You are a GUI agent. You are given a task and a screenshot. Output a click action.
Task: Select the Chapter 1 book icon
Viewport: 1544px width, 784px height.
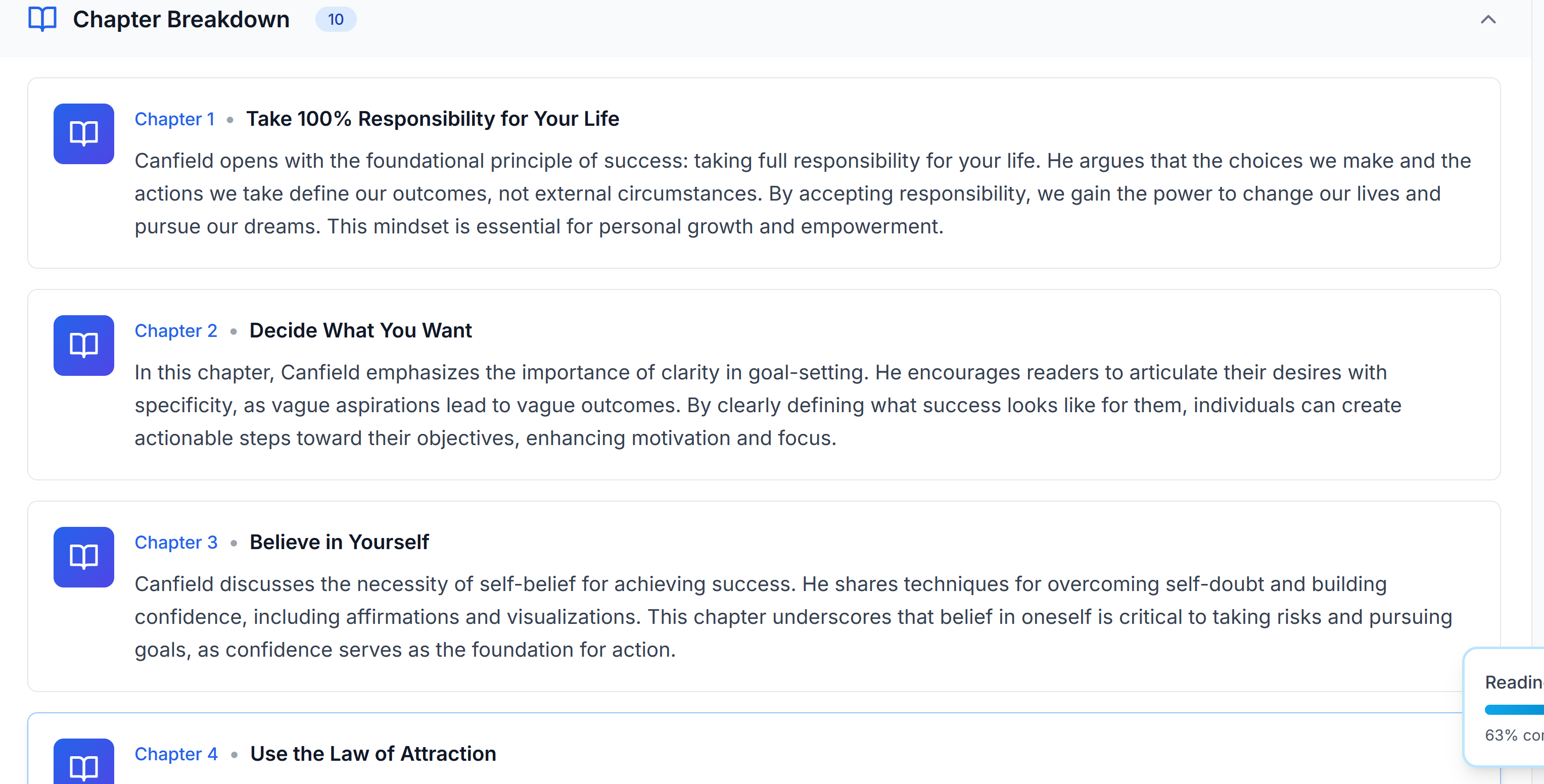click(83, 133)
